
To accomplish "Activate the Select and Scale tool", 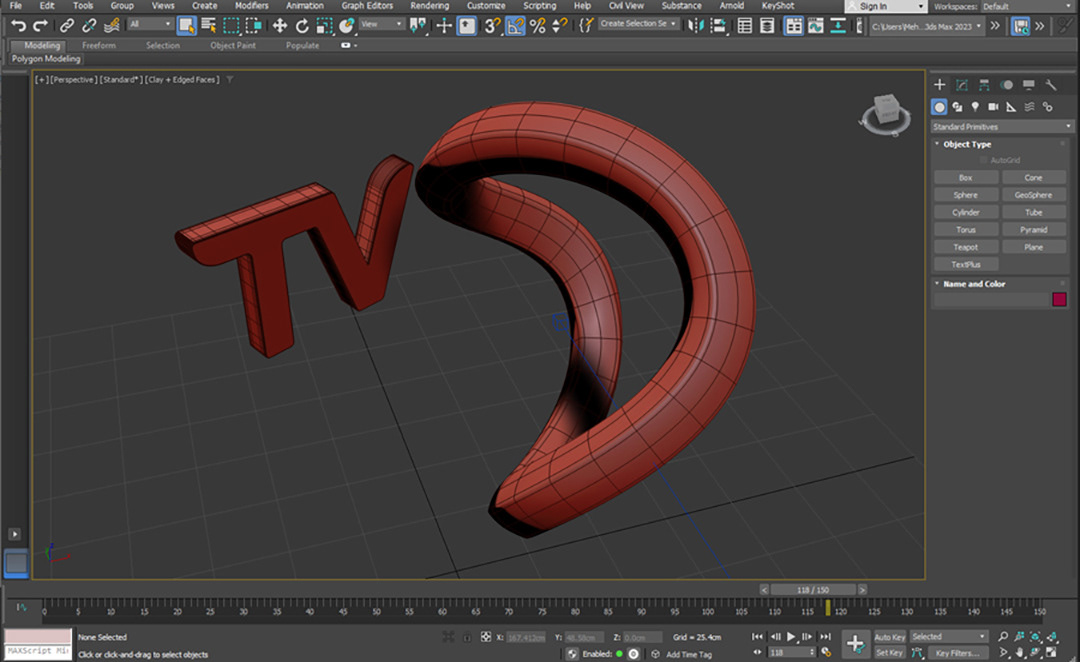I will click(324, 26).
